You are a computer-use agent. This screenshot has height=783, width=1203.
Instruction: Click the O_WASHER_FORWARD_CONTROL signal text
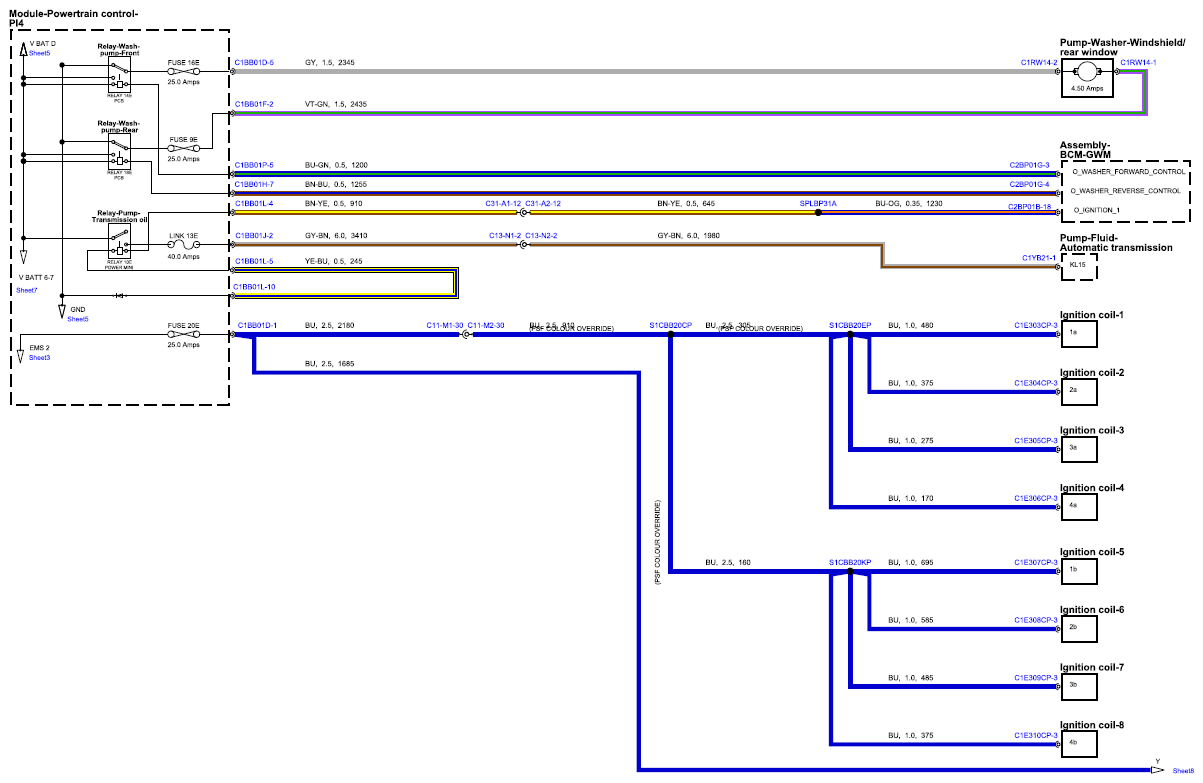point(1127,172)
